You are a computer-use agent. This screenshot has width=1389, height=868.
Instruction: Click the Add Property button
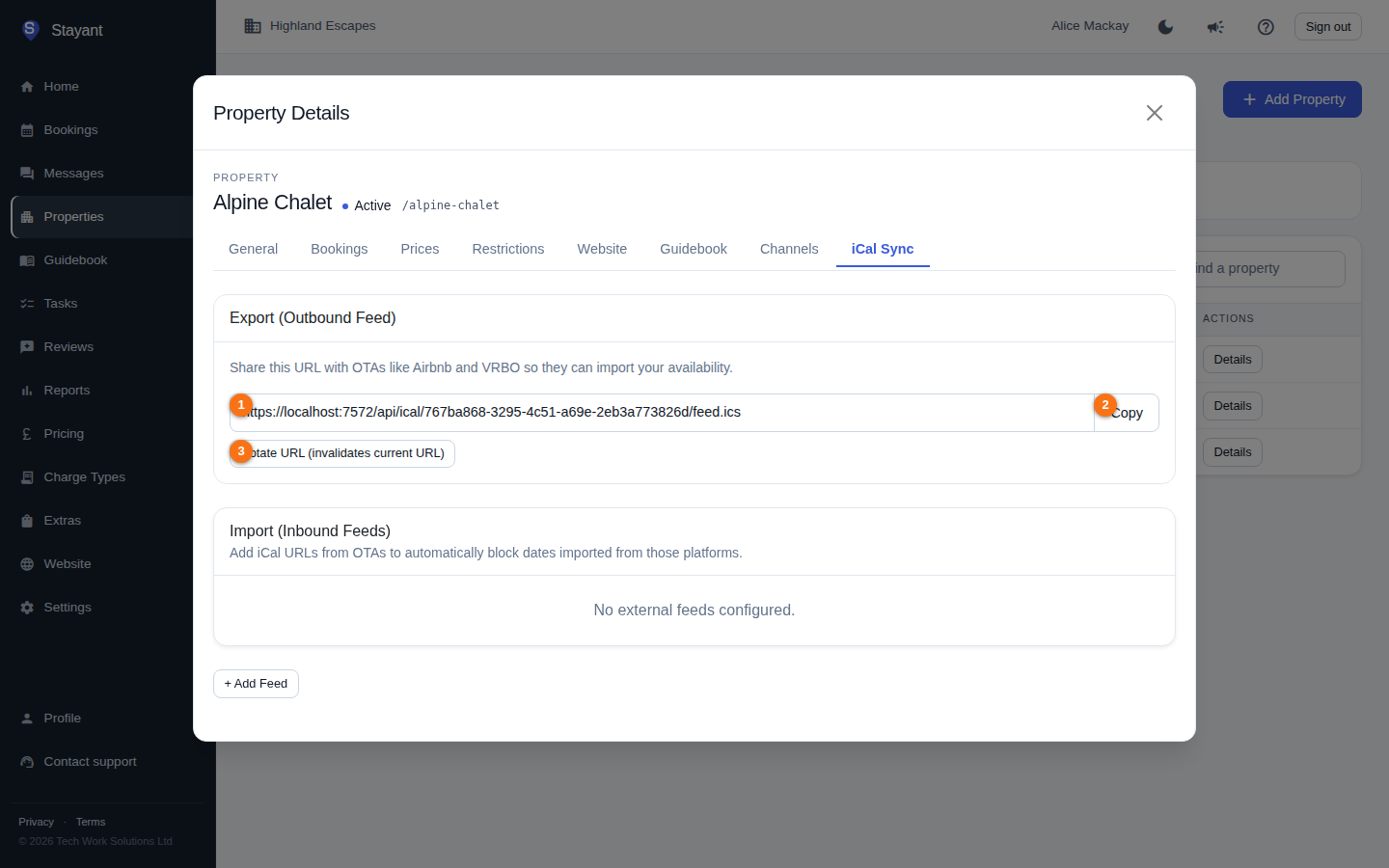tap(1293, 99)
